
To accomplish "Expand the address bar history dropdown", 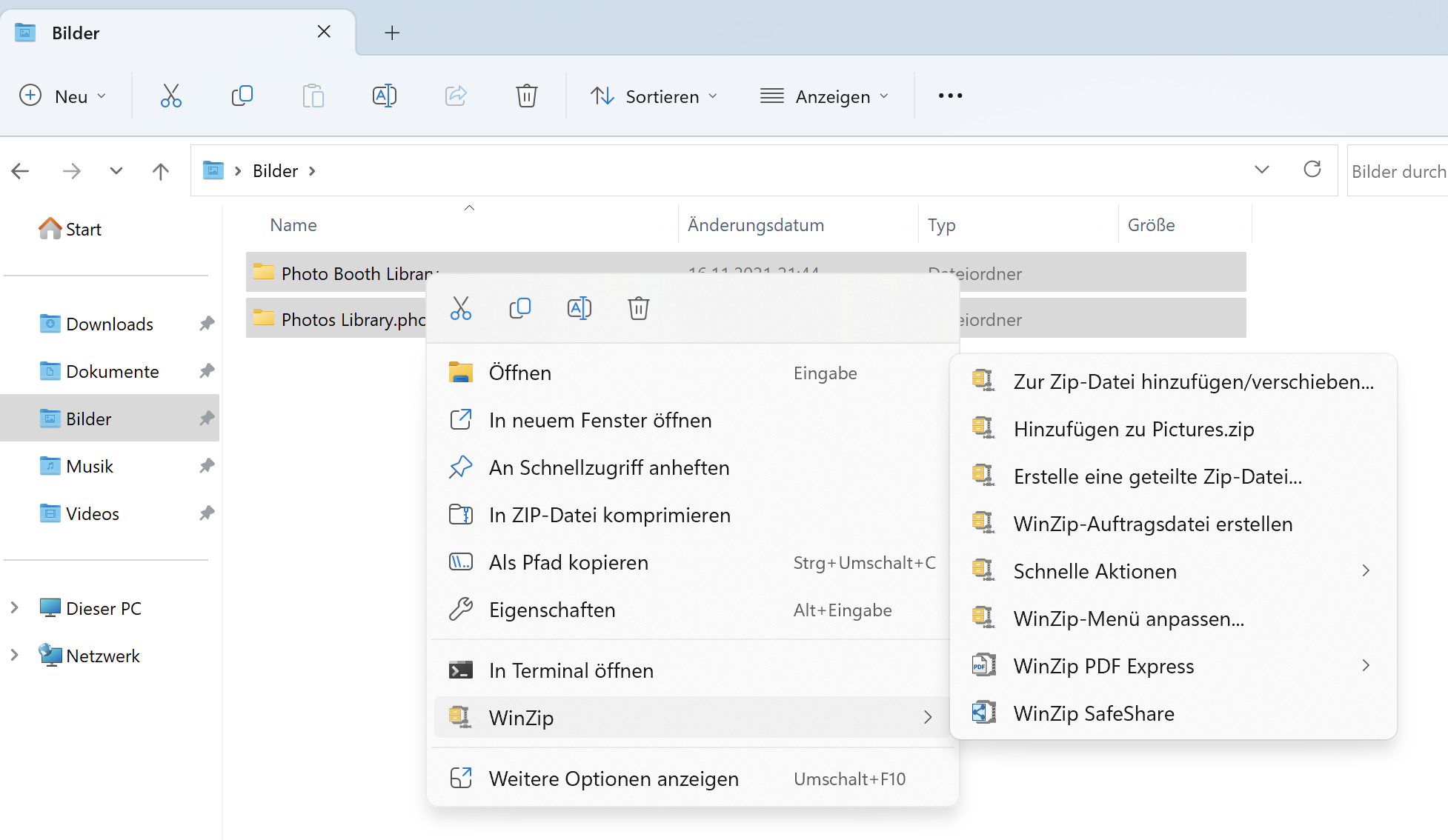I will (x=1262, y=170).
